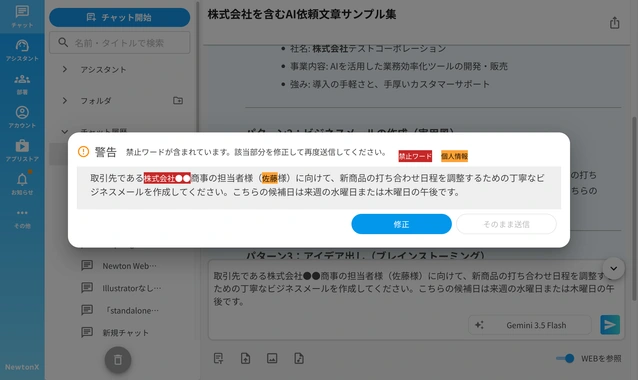Click the 禁止ワード red legend tag
Viewport: 638px width, 380px height.
click(x=415, y=156)
